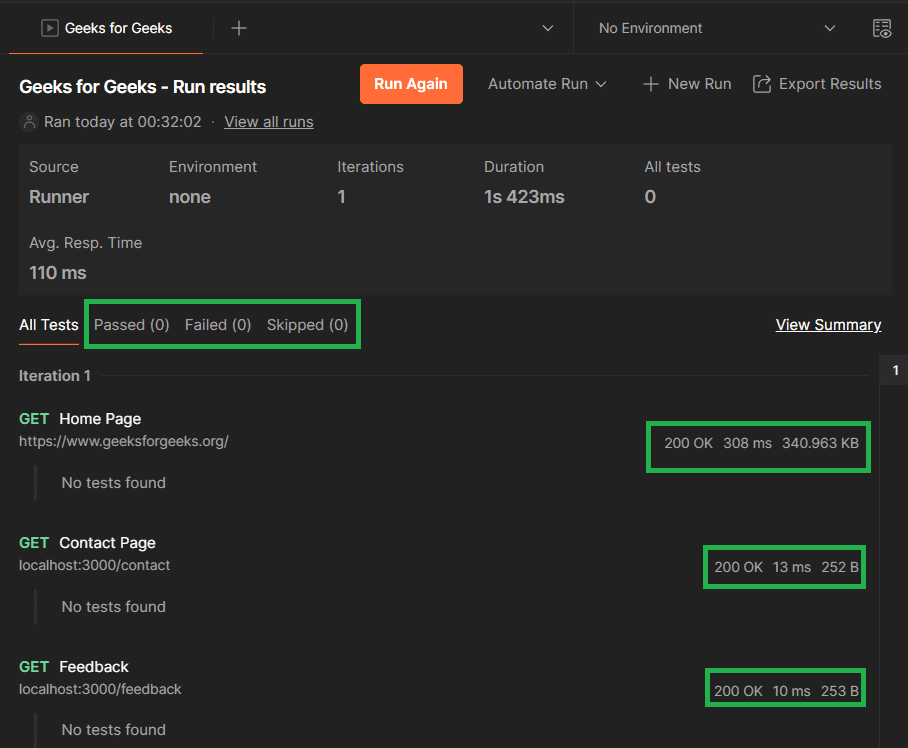Open a new tab with the plus icon
This screenshot has width=908, height=748.
tap(239, 28)
